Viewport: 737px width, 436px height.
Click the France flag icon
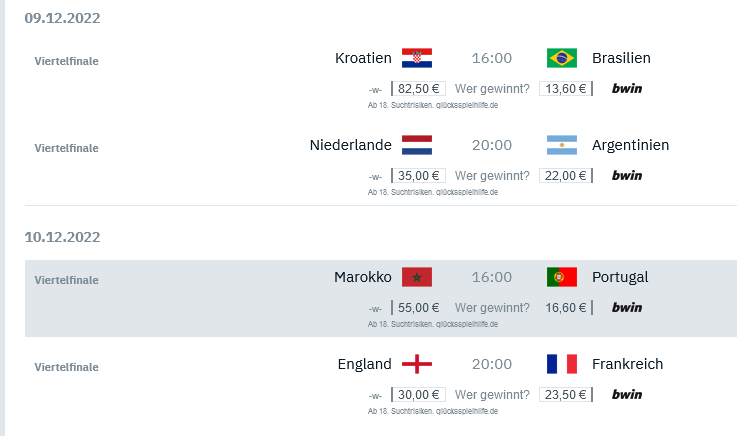click(562, 364)
